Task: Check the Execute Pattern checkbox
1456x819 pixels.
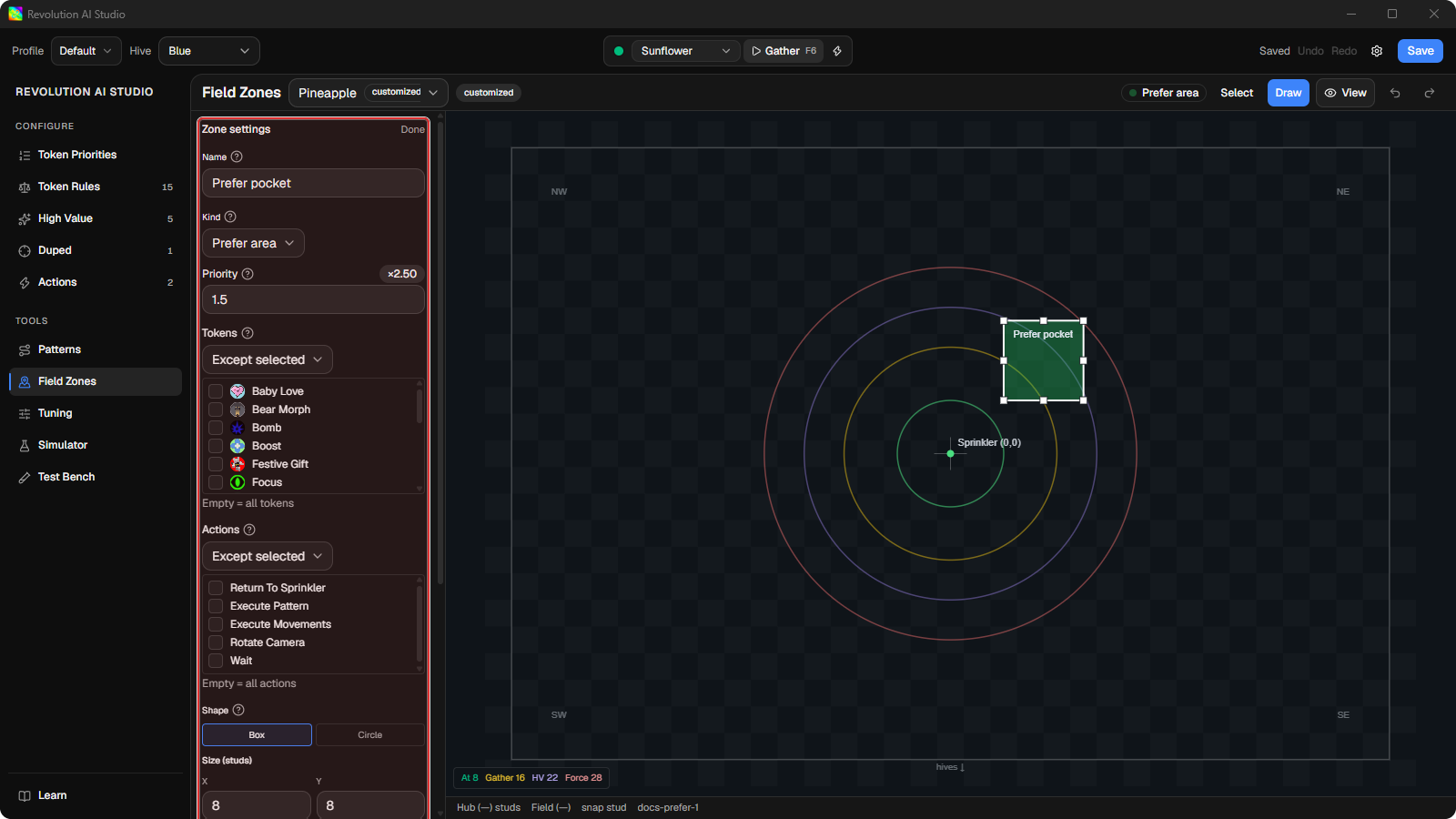Action: pyautogui.click(x=216, y=606)
